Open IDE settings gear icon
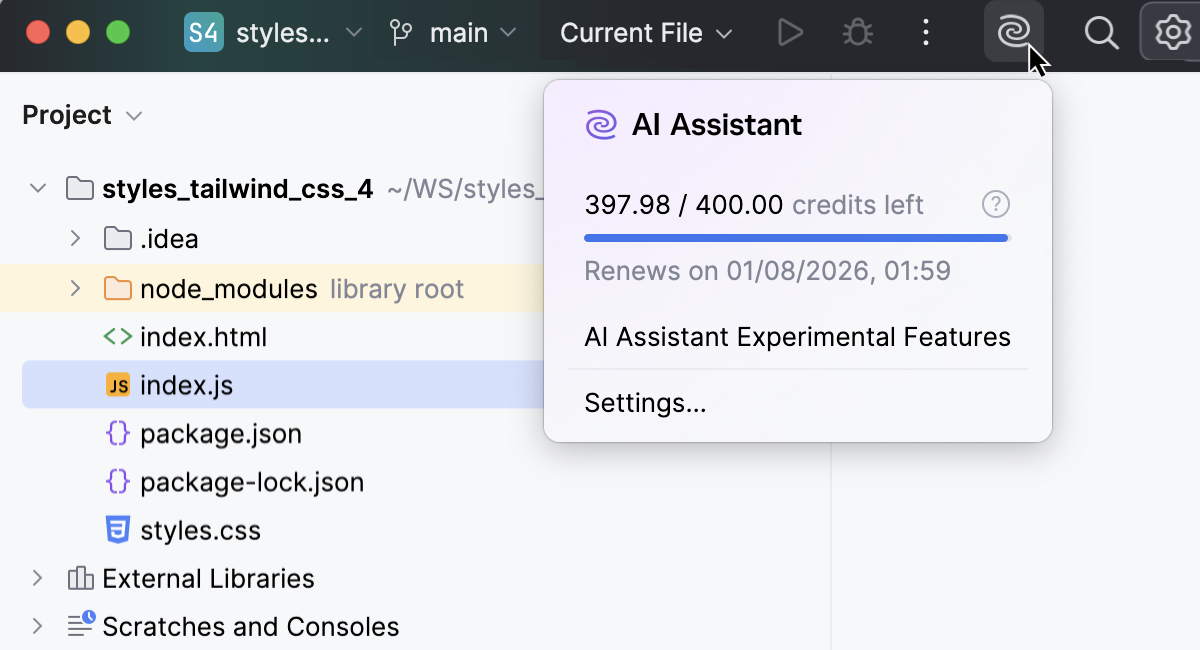The height and width of the screenshot is (650, 1200). (1171, 33)
